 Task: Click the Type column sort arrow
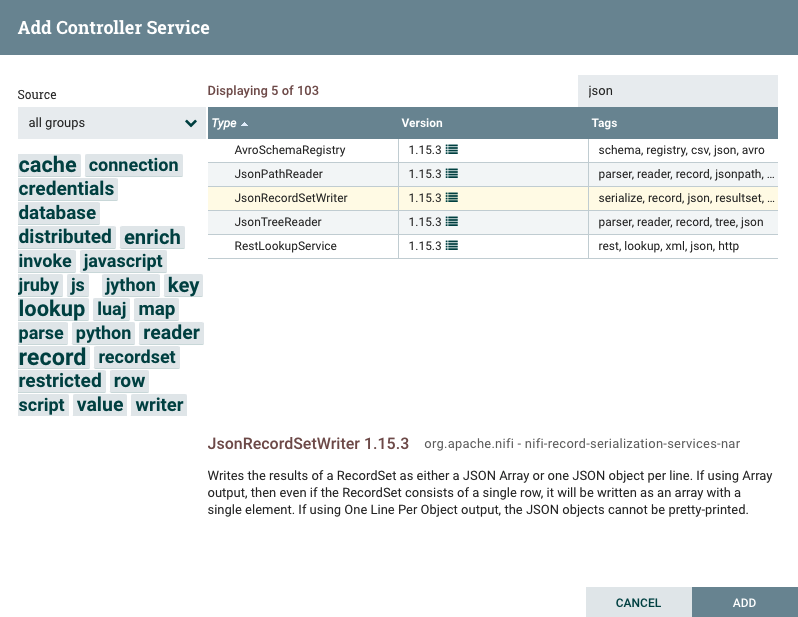tap(244, 124)
